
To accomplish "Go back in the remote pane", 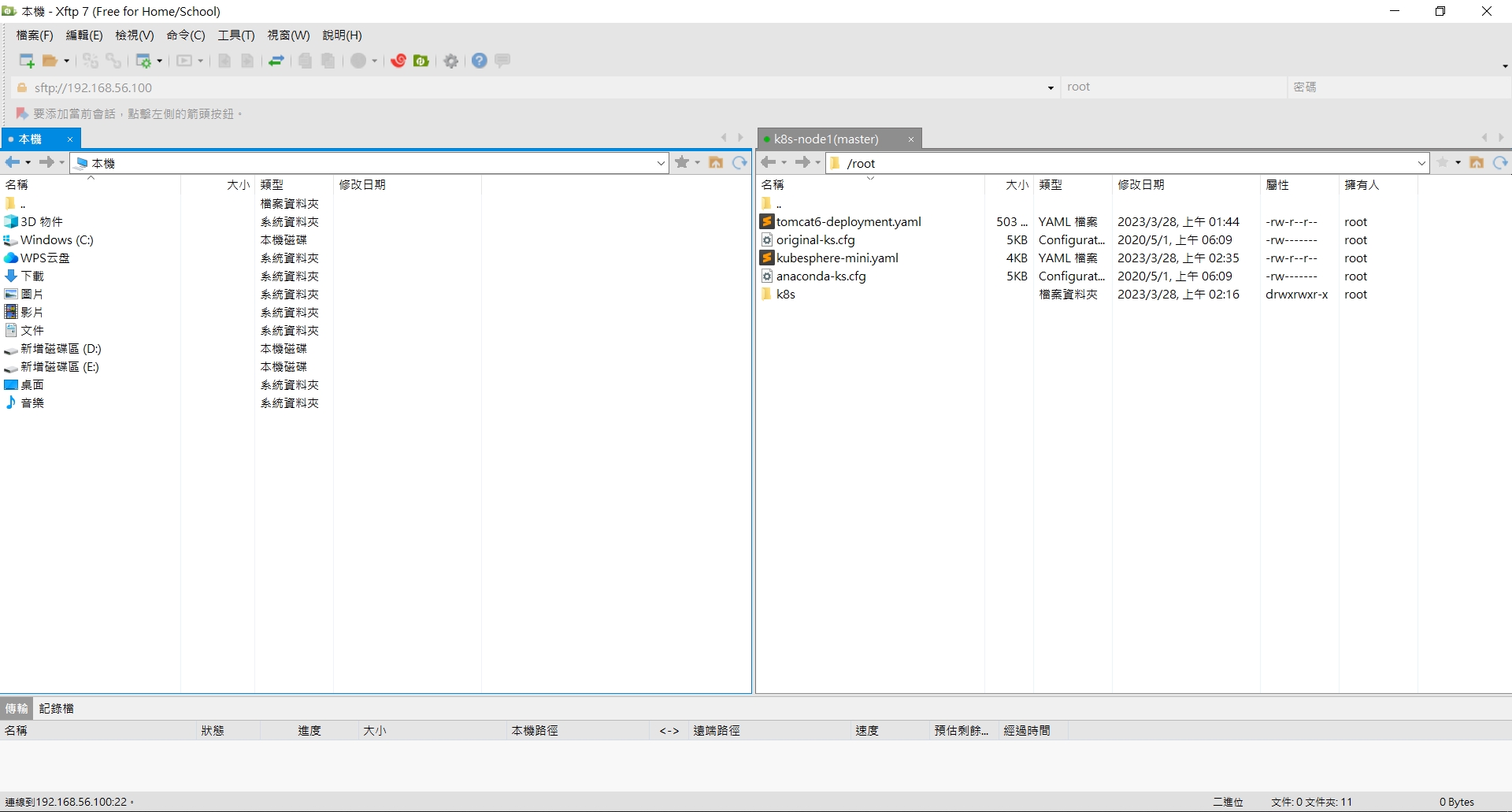I will (x=769, y=162).
